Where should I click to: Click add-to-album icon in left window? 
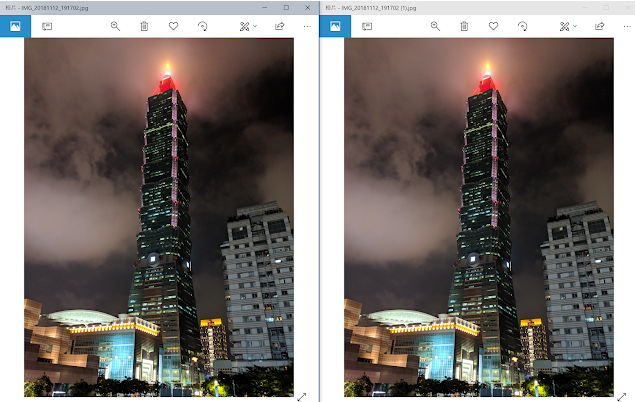[x=46, y=26]
